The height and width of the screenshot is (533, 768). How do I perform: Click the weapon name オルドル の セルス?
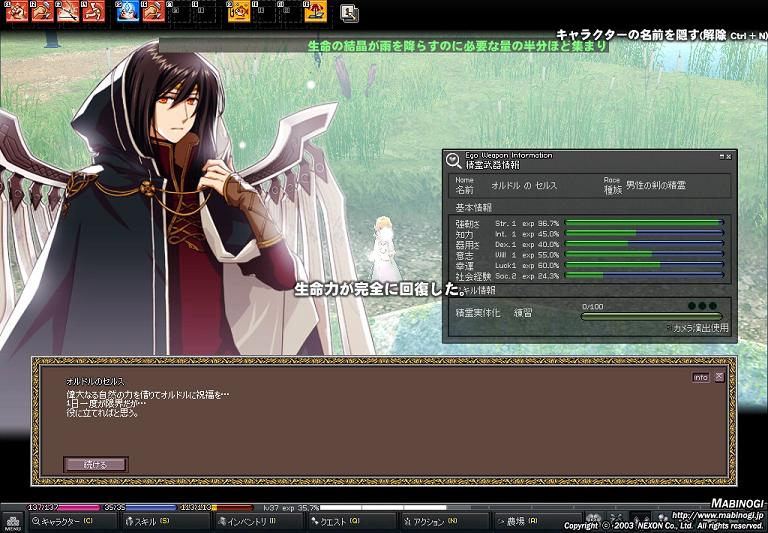(x=524, y=186)
